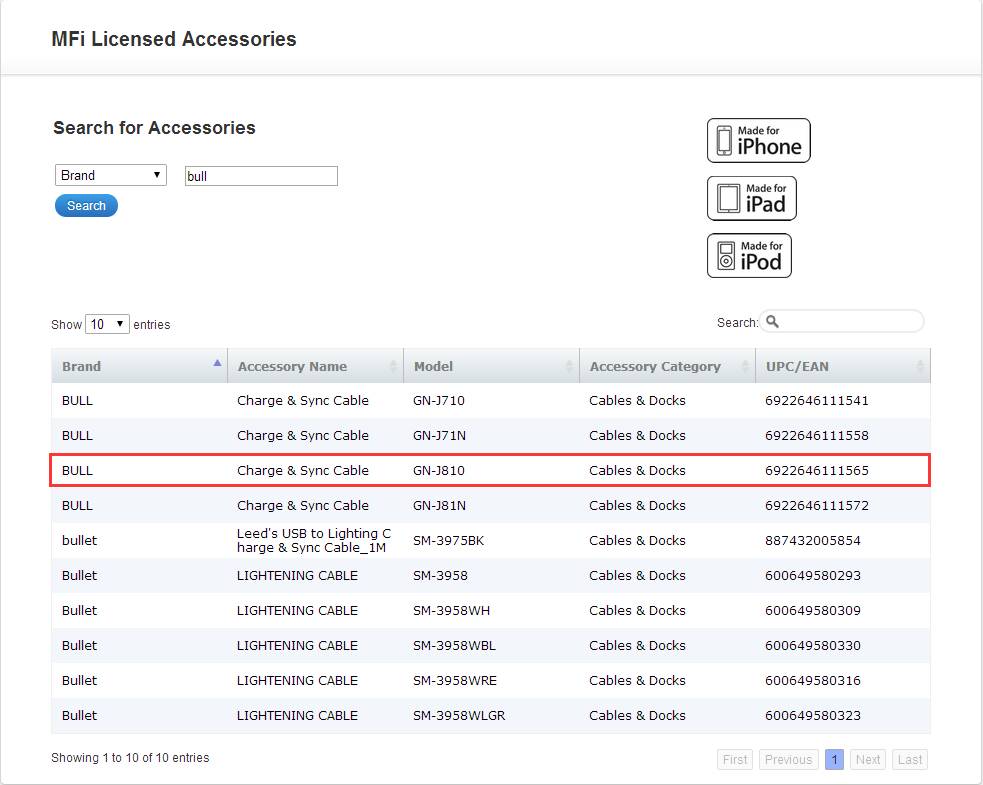Click BULL brand in GN-J71N row
Viewport: 983px width, 785px height.
[77, 436]
